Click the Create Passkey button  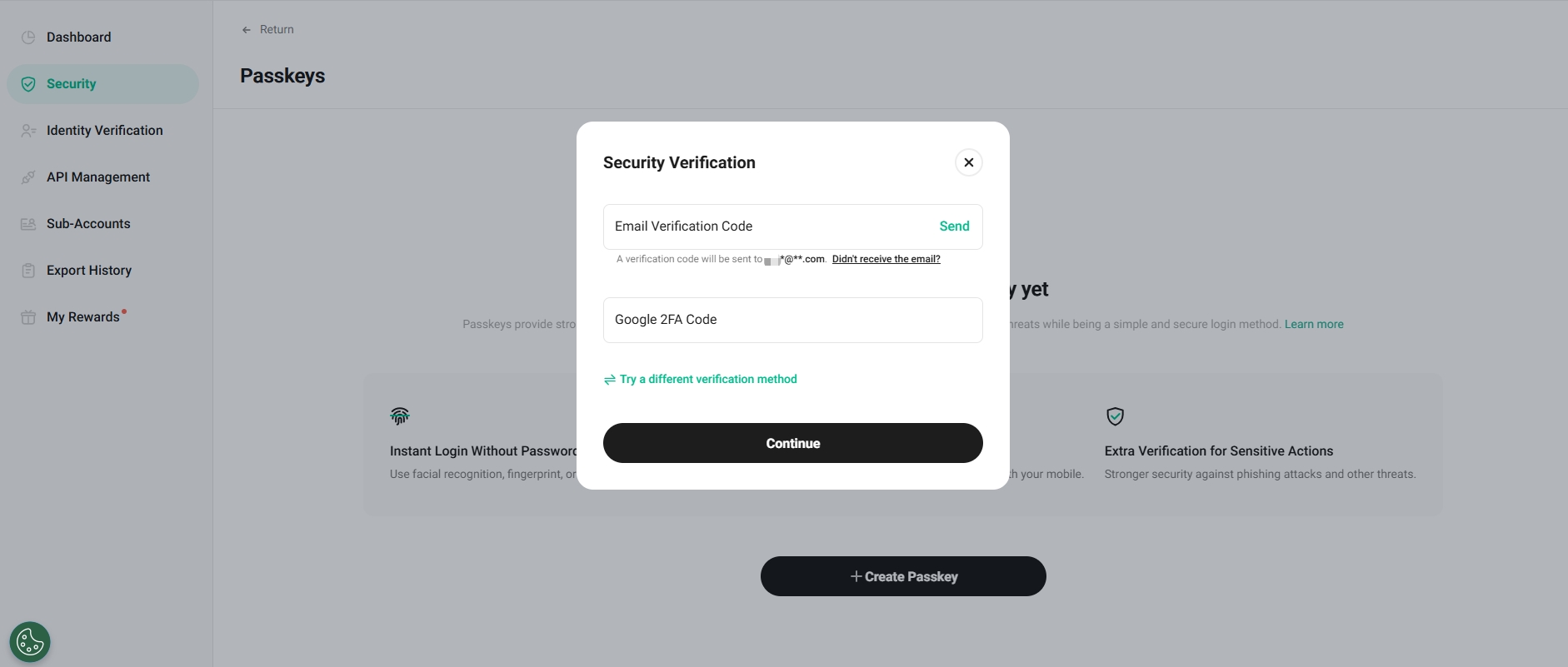coord(903,576)
